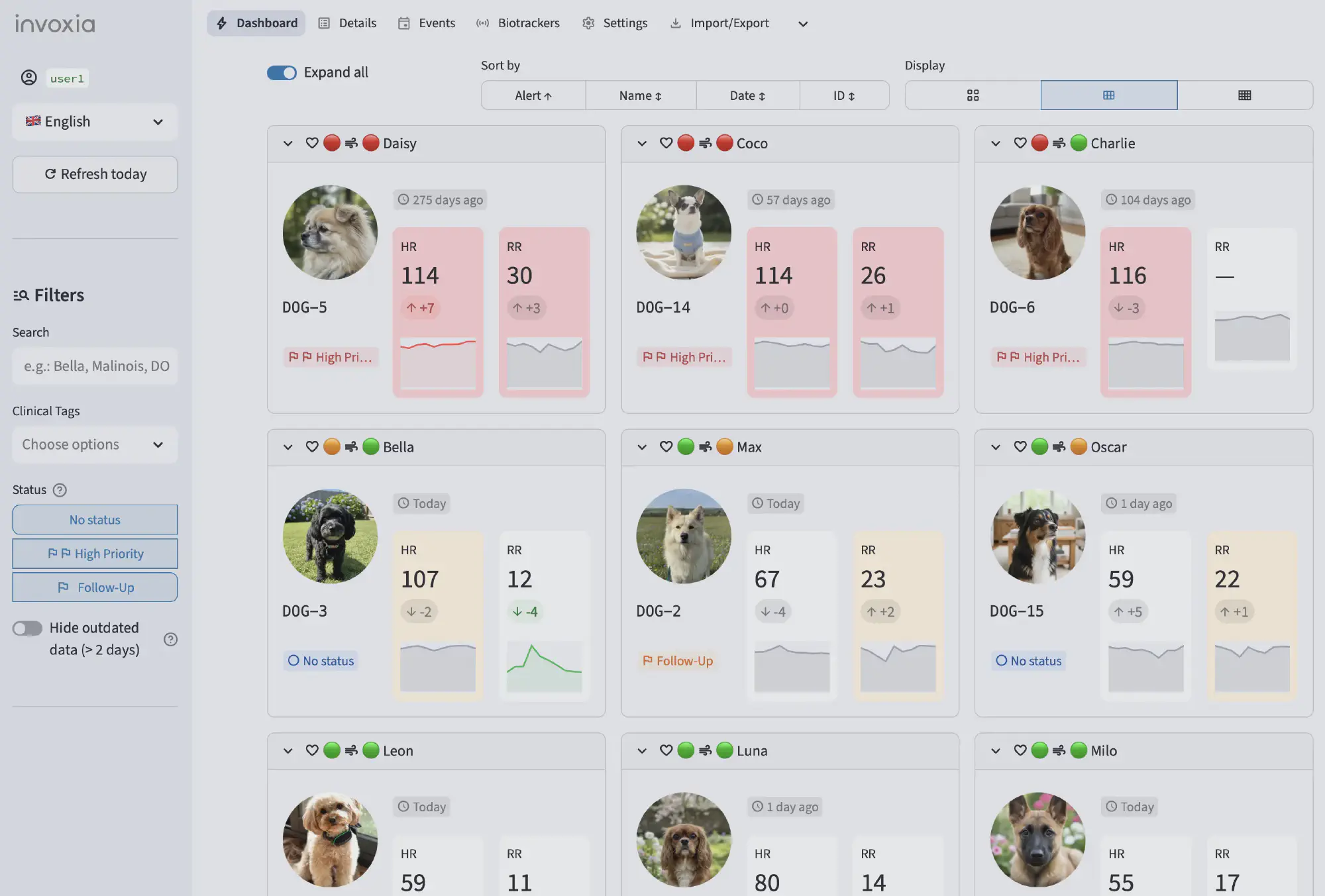The width and height of the screenshot is (1325, 896).
Task: Click the help question mark beside Status
Action: pyautogui.click(x=60, y=490)
